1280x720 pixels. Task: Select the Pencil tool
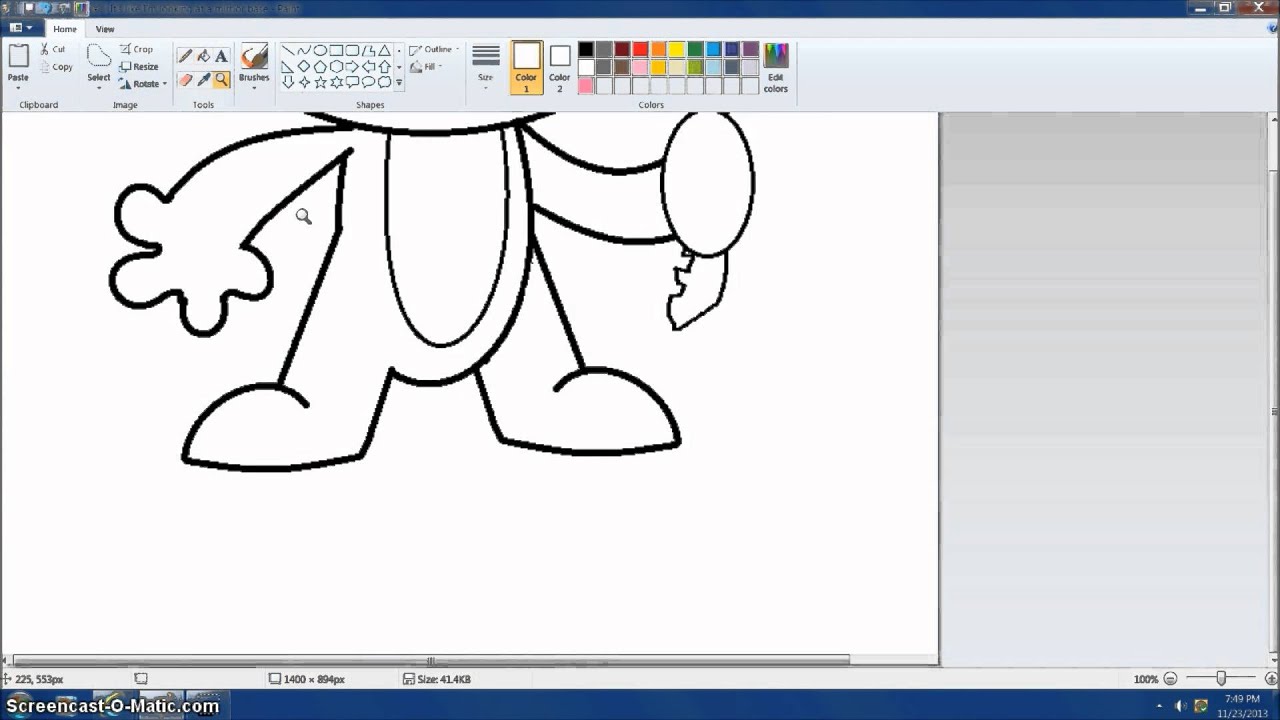pos(185,56)
